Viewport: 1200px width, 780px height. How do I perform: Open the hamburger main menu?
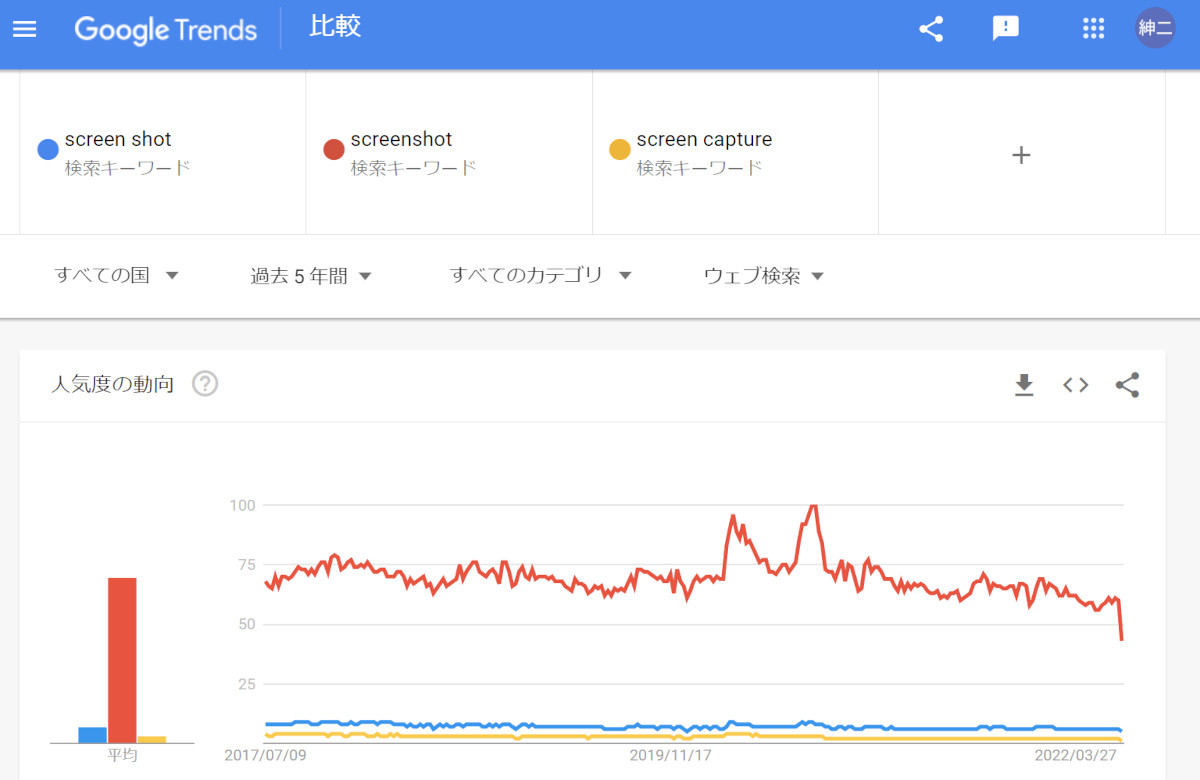24,29
